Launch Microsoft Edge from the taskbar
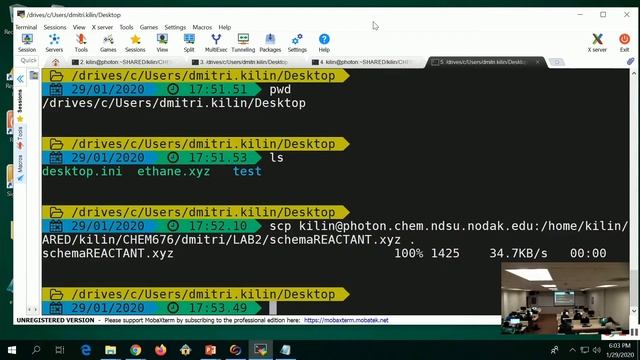 (86, 350)
